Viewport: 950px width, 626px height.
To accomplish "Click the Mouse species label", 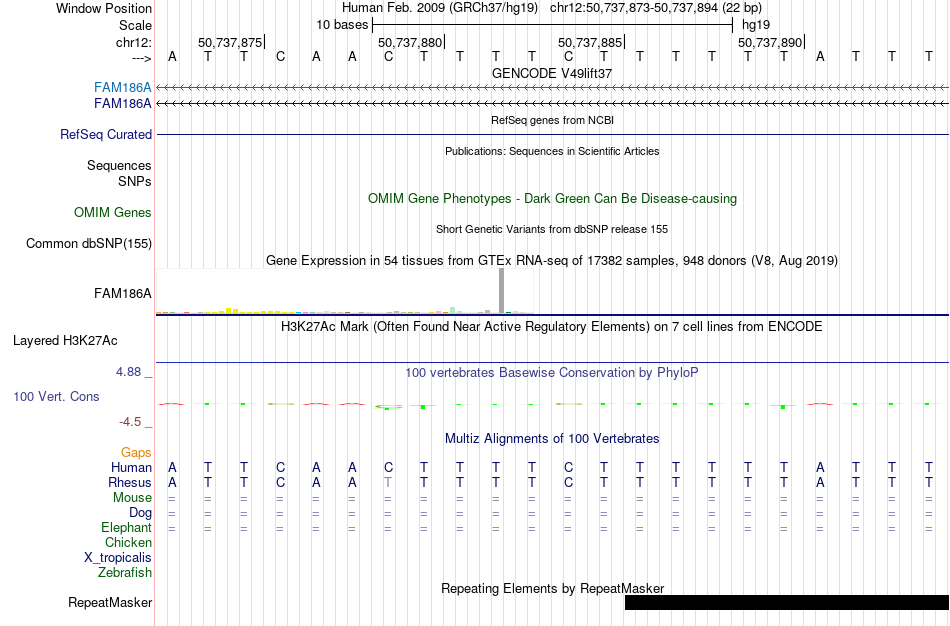I will point(133,498).
